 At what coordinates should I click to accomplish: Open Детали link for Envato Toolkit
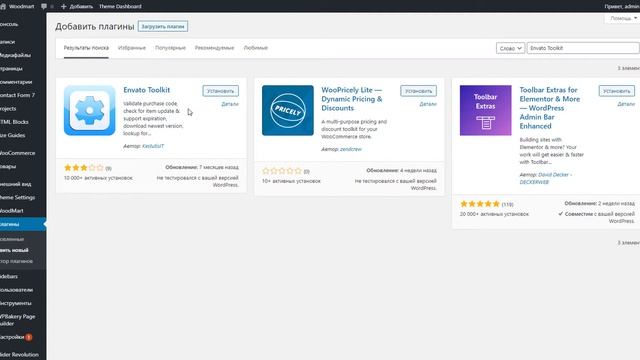230,104
